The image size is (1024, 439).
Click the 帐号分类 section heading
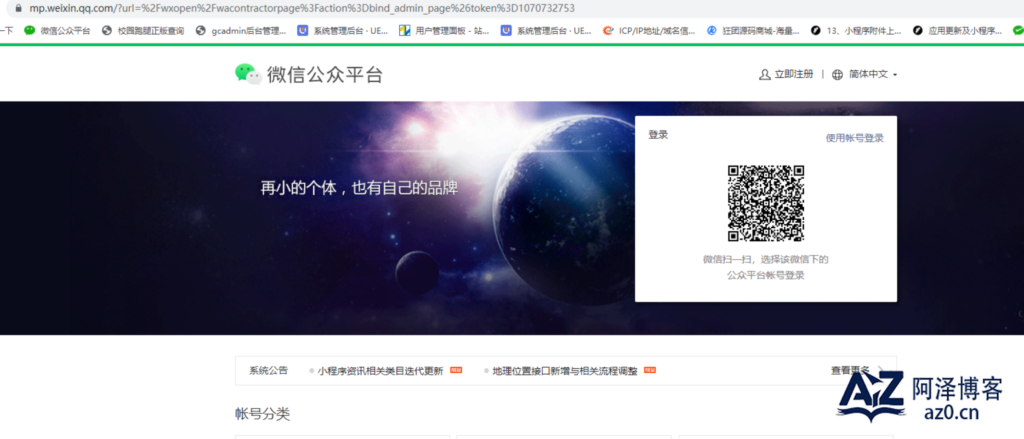262,414
